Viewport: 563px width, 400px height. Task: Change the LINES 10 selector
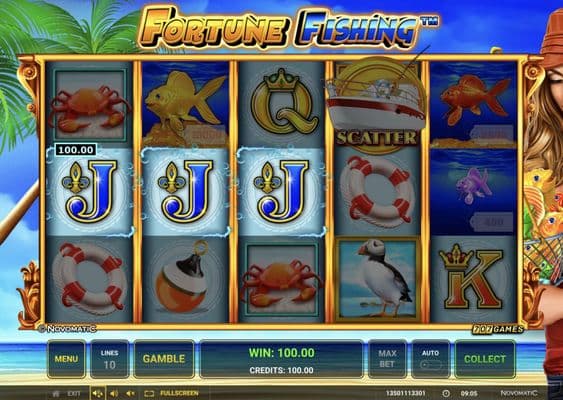pyautogui.click(x=110, y=359)
